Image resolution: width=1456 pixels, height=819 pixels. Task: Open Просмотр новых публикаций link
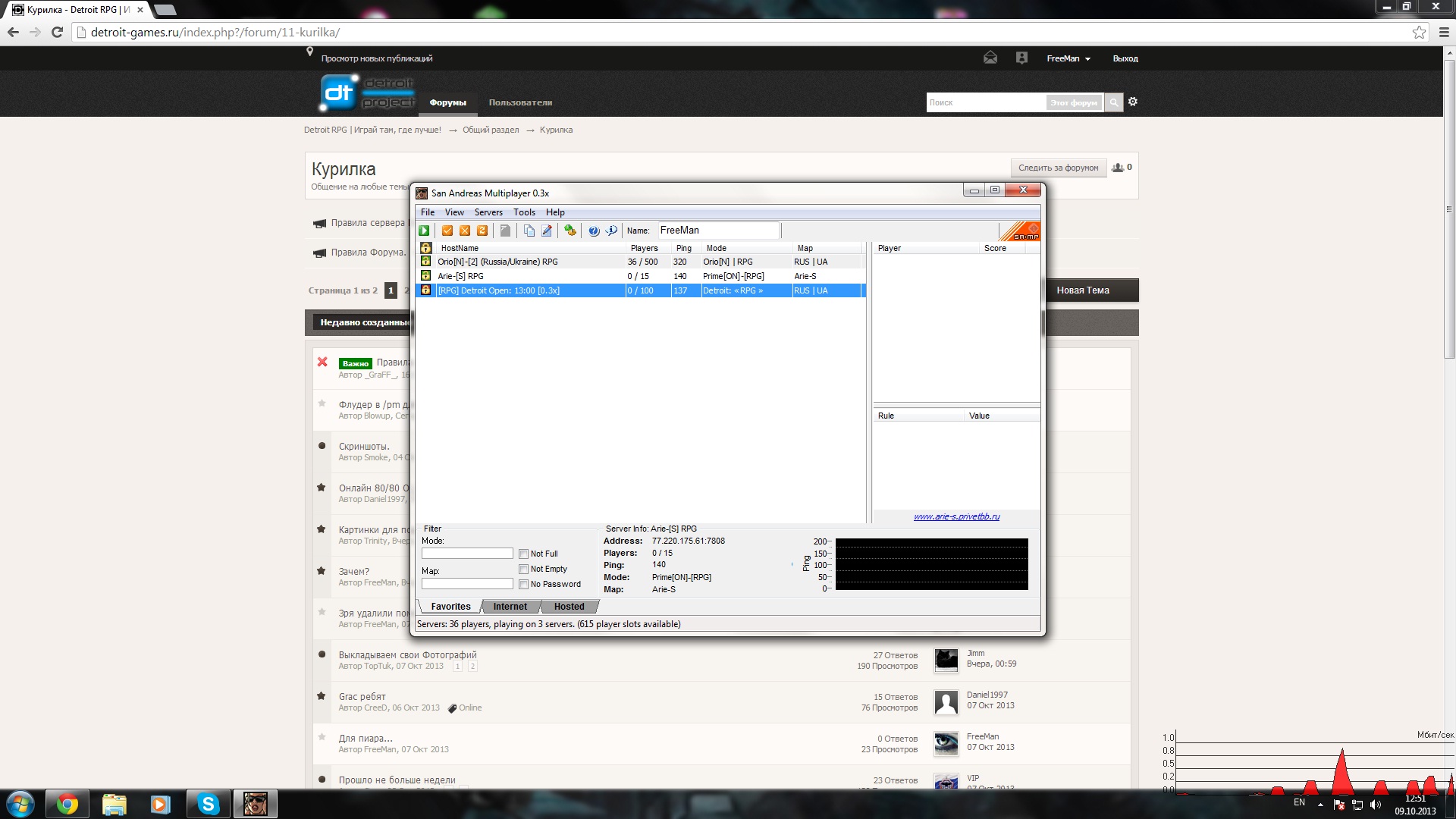click(x=377, y=58)
